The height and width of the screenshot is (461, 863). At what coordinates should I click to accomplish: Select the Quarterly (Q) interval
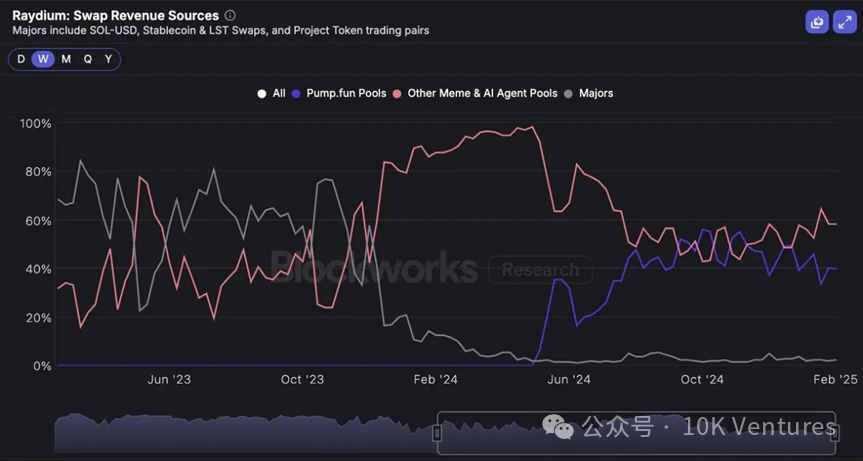point(88,59)
